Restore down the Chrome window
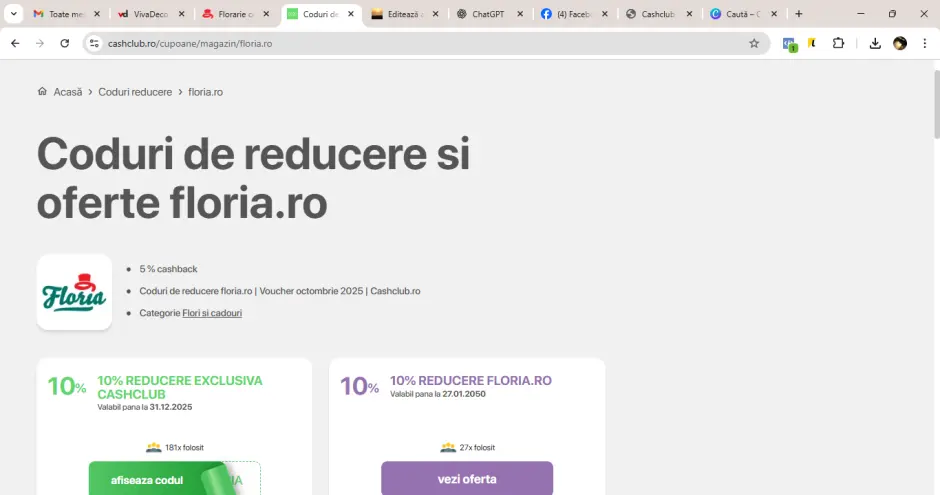940x495 pixels. tap(892, 14)
